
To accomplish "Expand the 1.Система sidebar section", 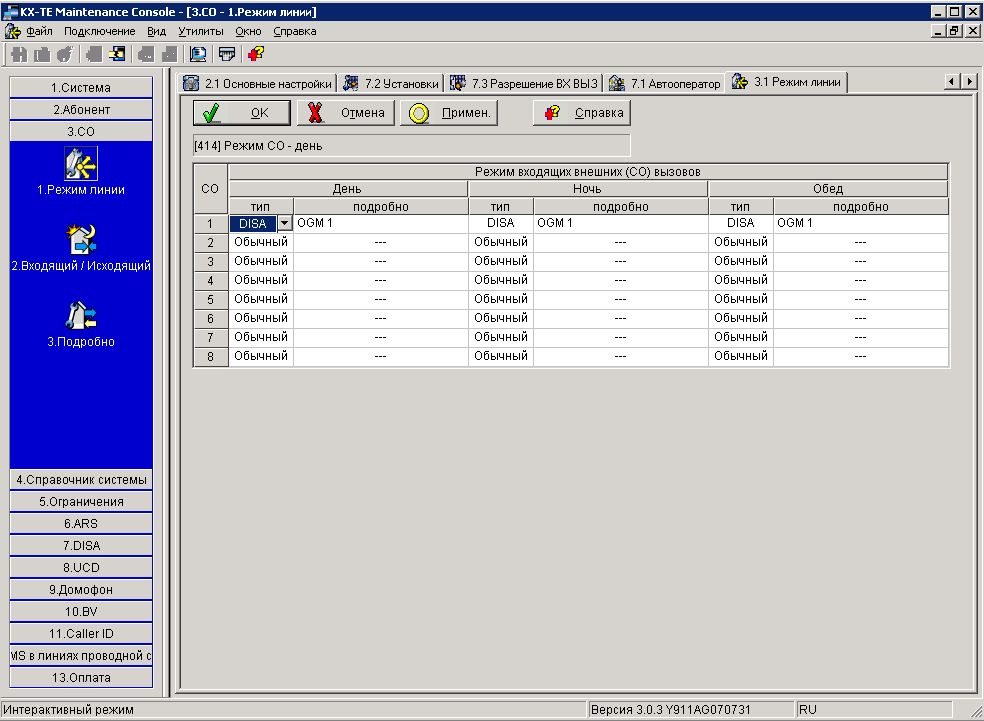I will point(81,88).
